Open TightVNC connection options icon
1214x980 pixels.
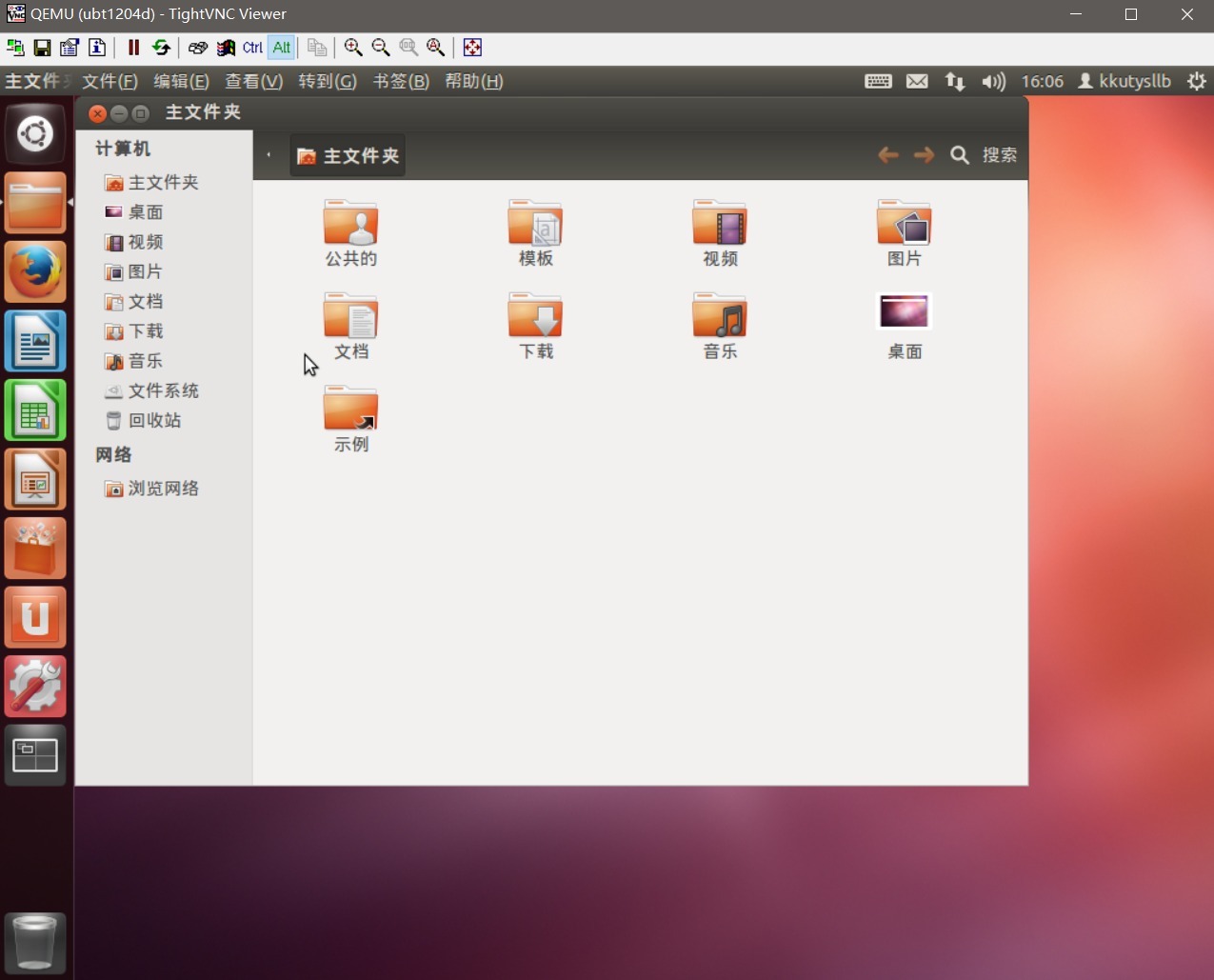point(70,48)
